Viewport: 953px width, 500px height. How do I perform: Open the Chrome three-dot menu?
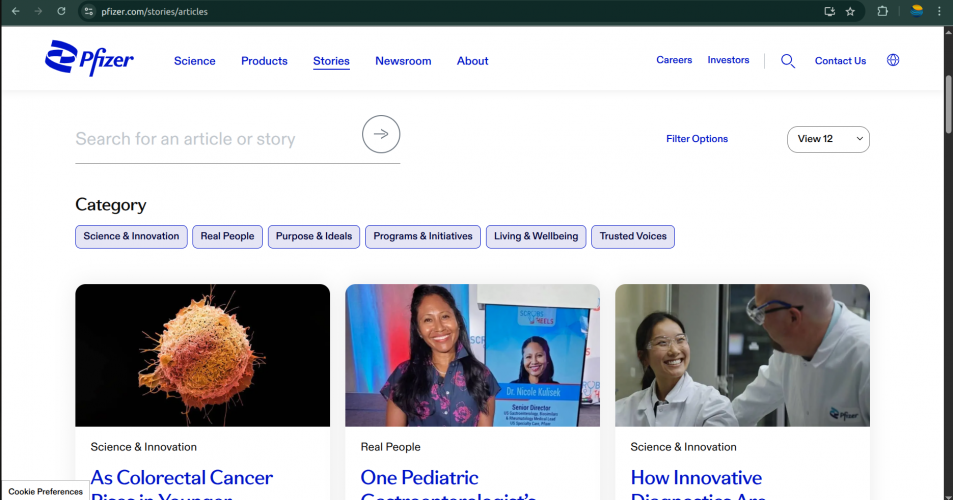pos(939,11)
